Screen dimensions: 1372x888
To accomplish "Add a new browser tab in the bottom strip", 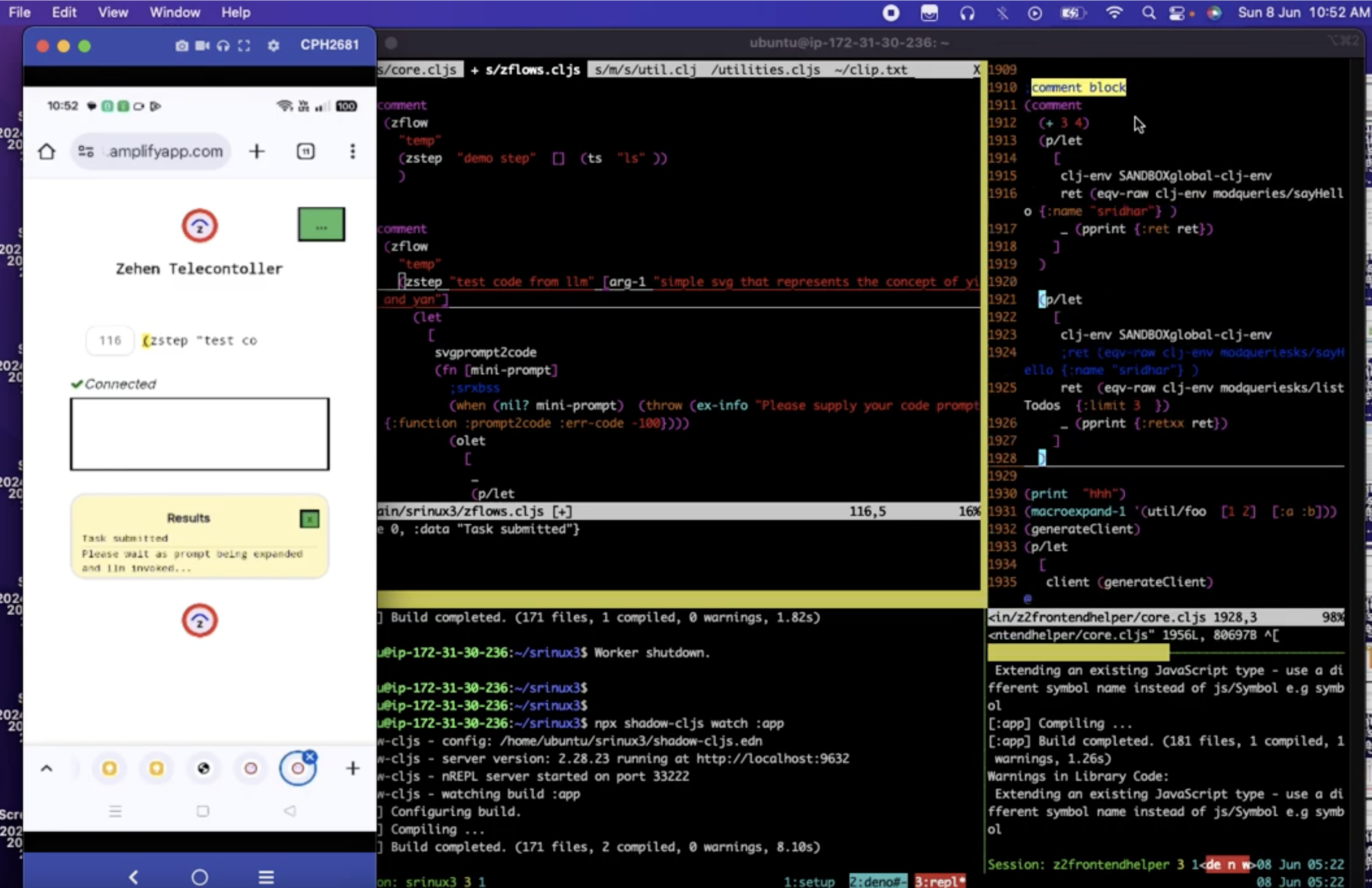I will click(352, 768).
